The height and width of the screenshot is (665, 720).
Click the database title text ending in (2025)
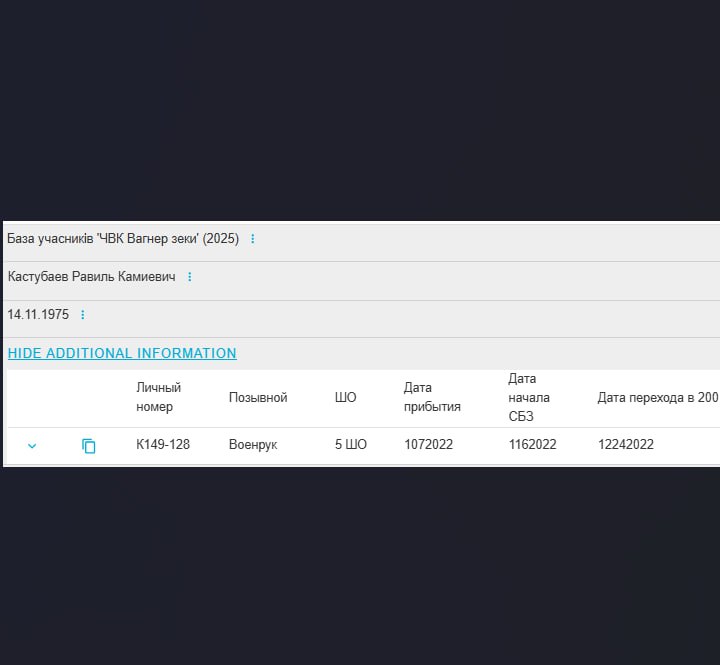click(123, 239)
